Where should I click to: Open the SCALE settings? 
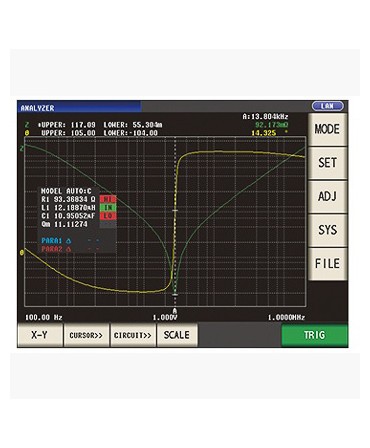[177, 335]
